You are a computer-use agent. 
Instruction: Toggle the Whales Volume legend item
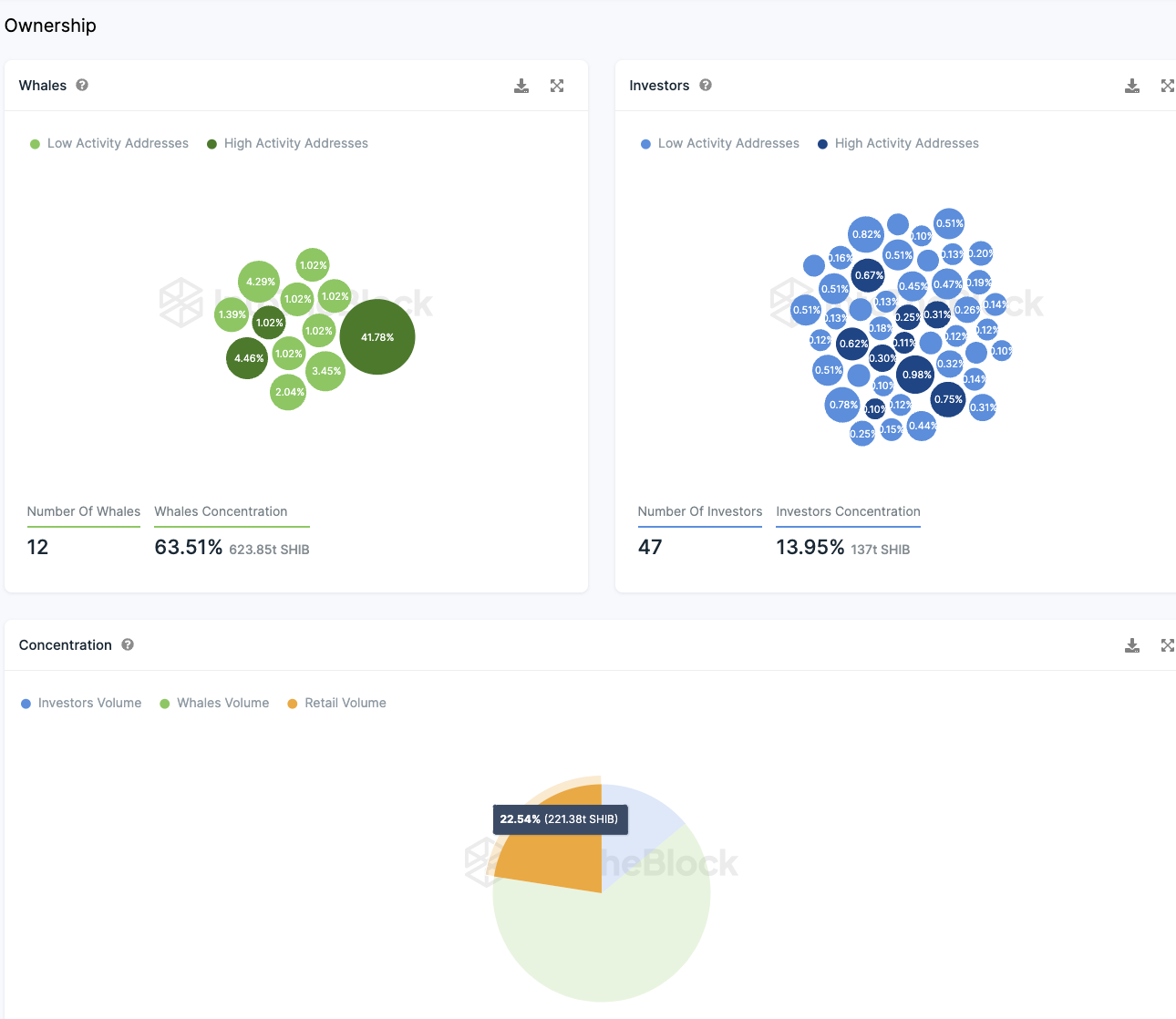[214, 703]
